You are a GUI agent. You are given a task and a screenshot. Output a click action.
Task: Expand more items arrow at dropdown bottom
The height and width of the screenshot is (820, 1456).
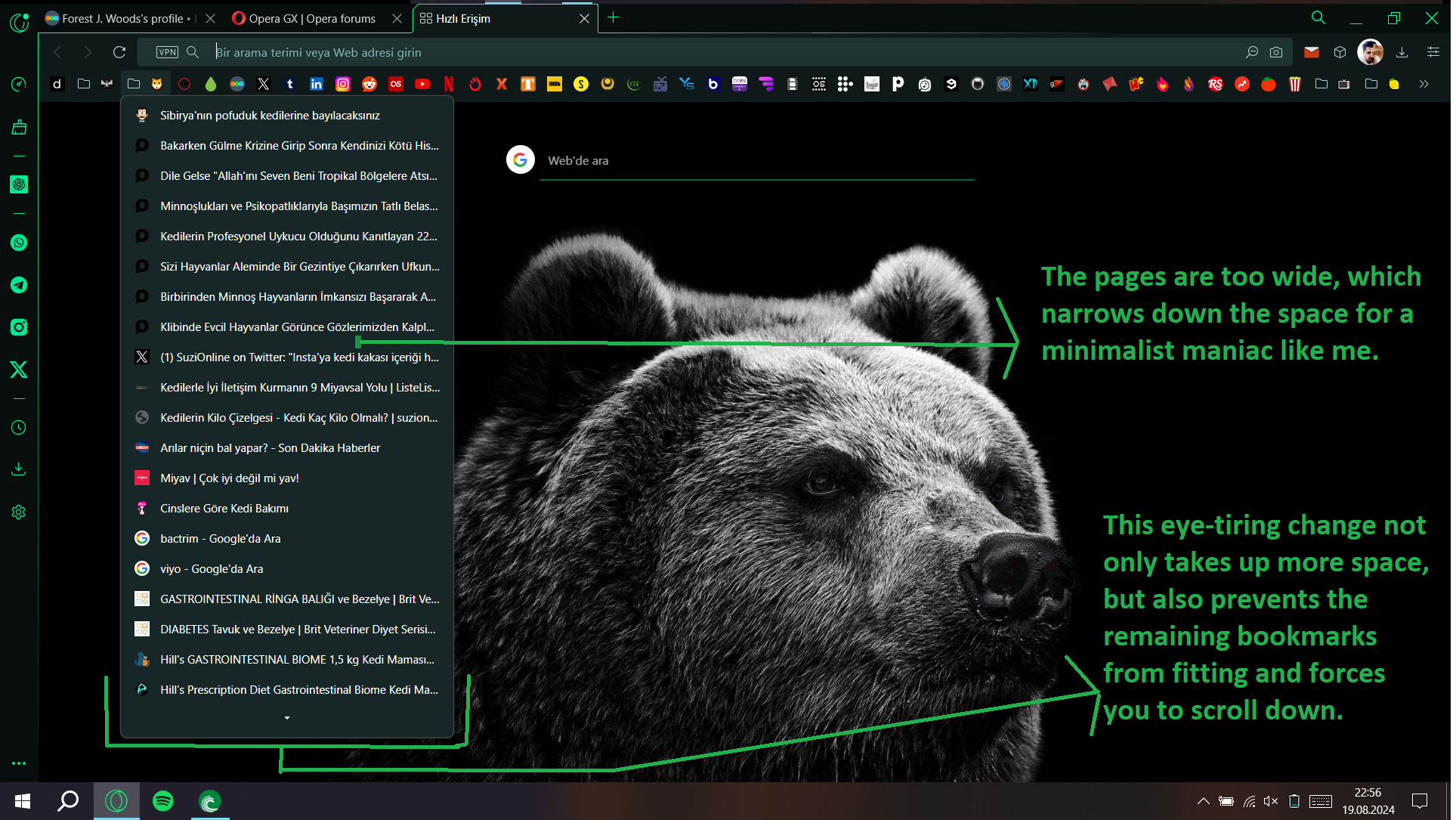pos(287,717)
